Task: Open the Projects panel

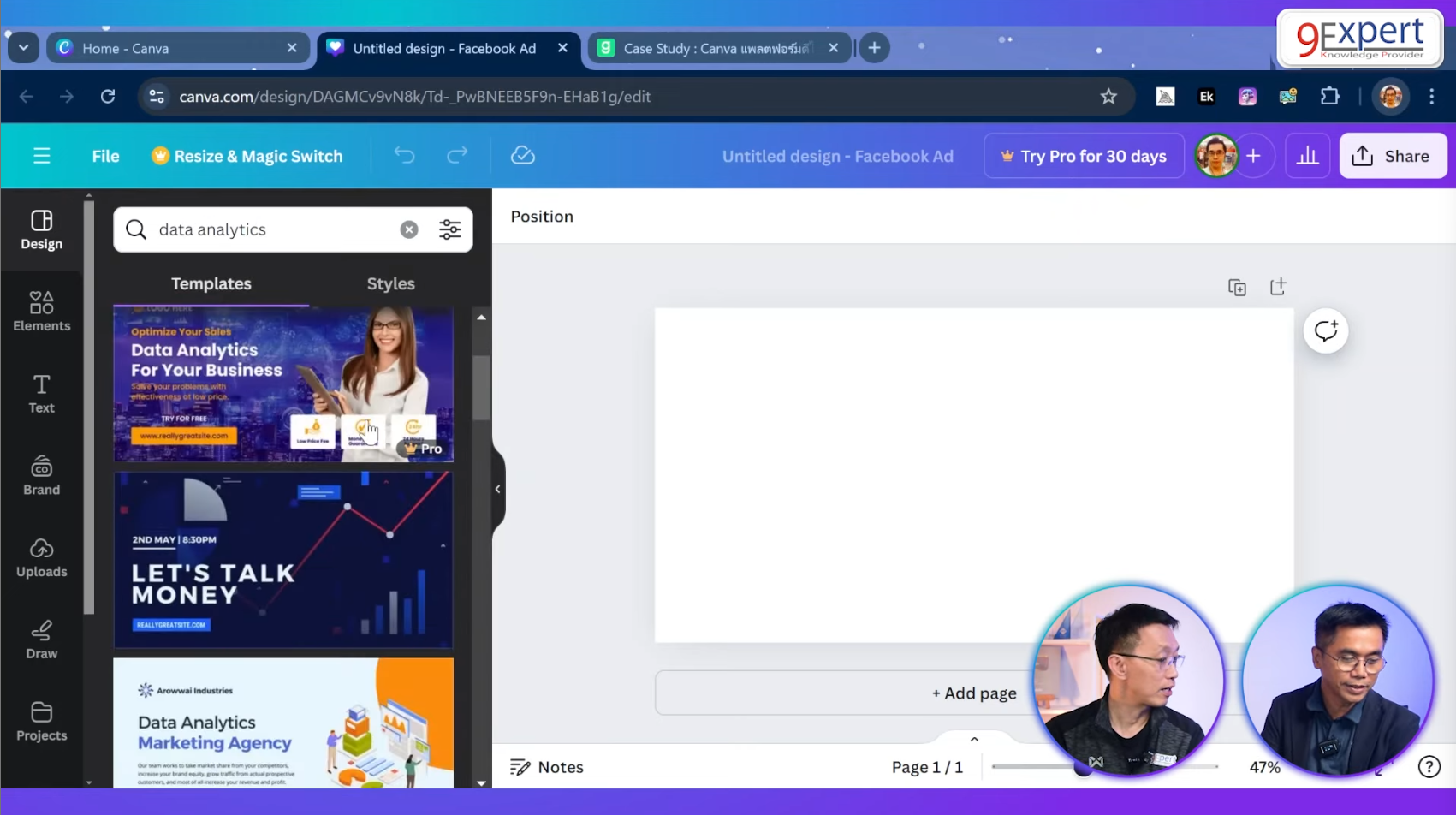Action: pos(40,720)
